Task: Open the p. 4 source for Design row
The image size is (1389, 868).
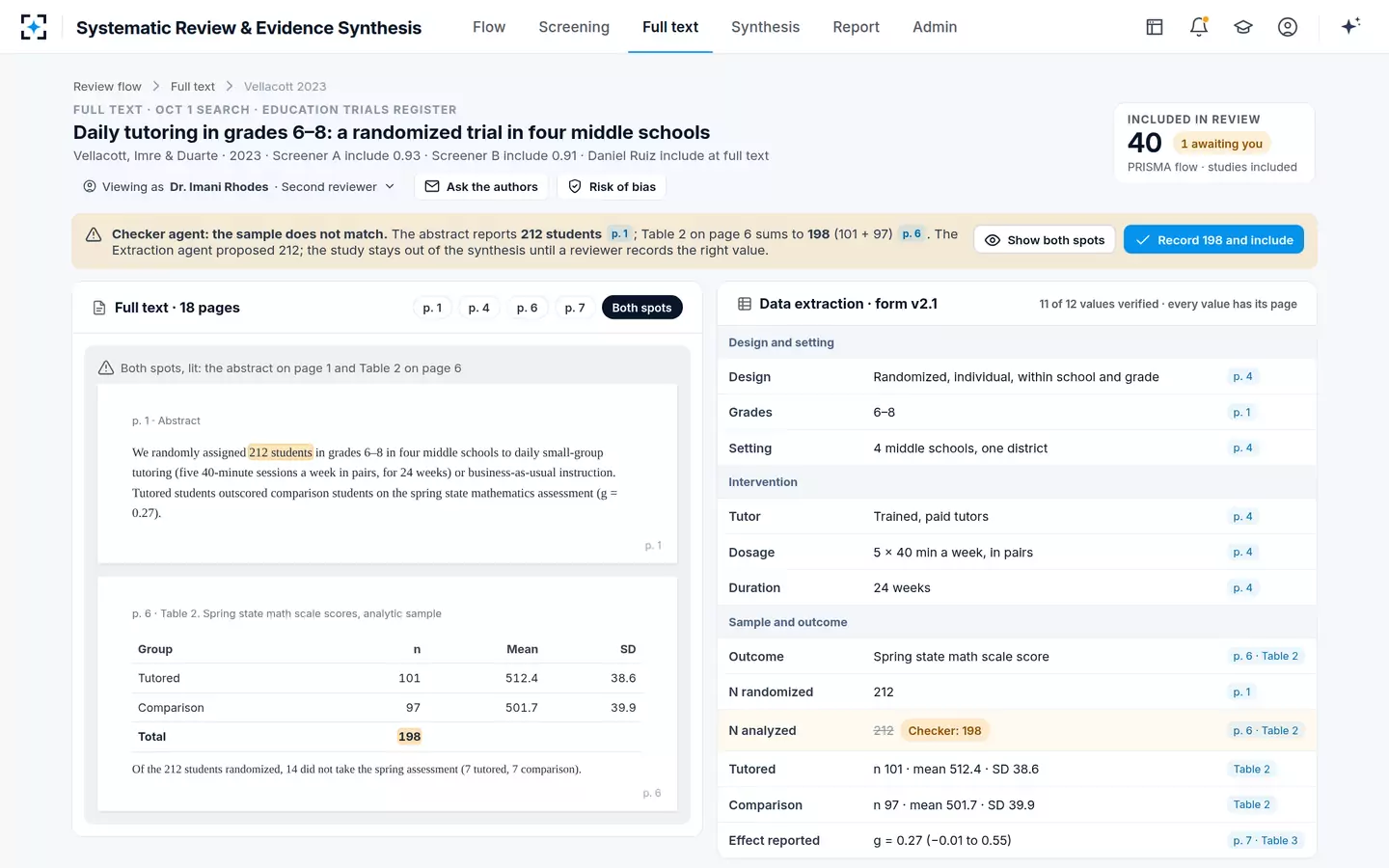Action: pyautogui.click(x=1242, y=377)
